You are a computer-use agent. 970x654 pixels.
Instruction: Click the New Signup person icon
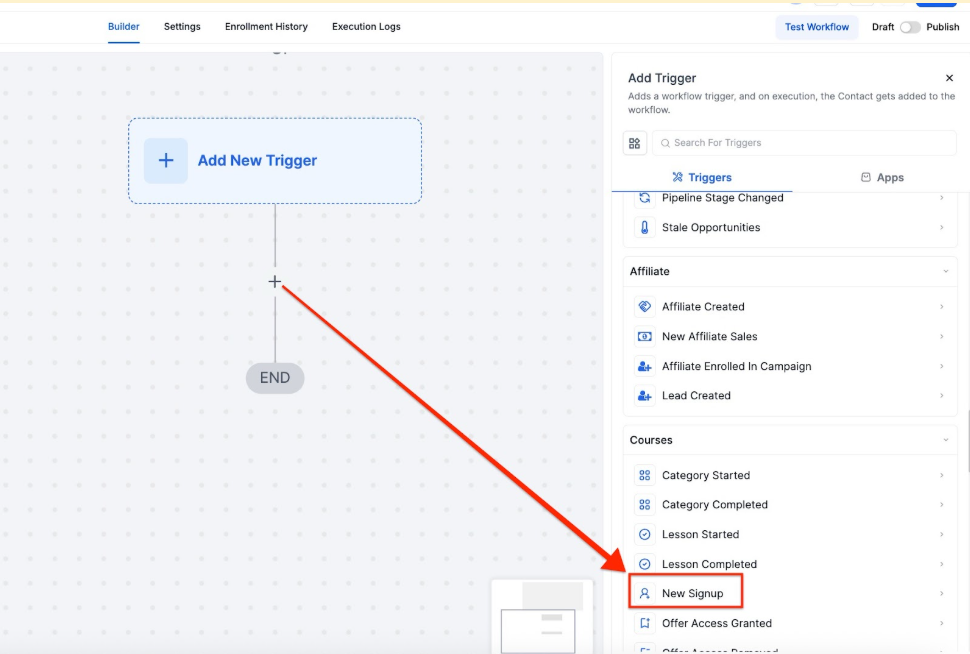(x=645, y=594)
